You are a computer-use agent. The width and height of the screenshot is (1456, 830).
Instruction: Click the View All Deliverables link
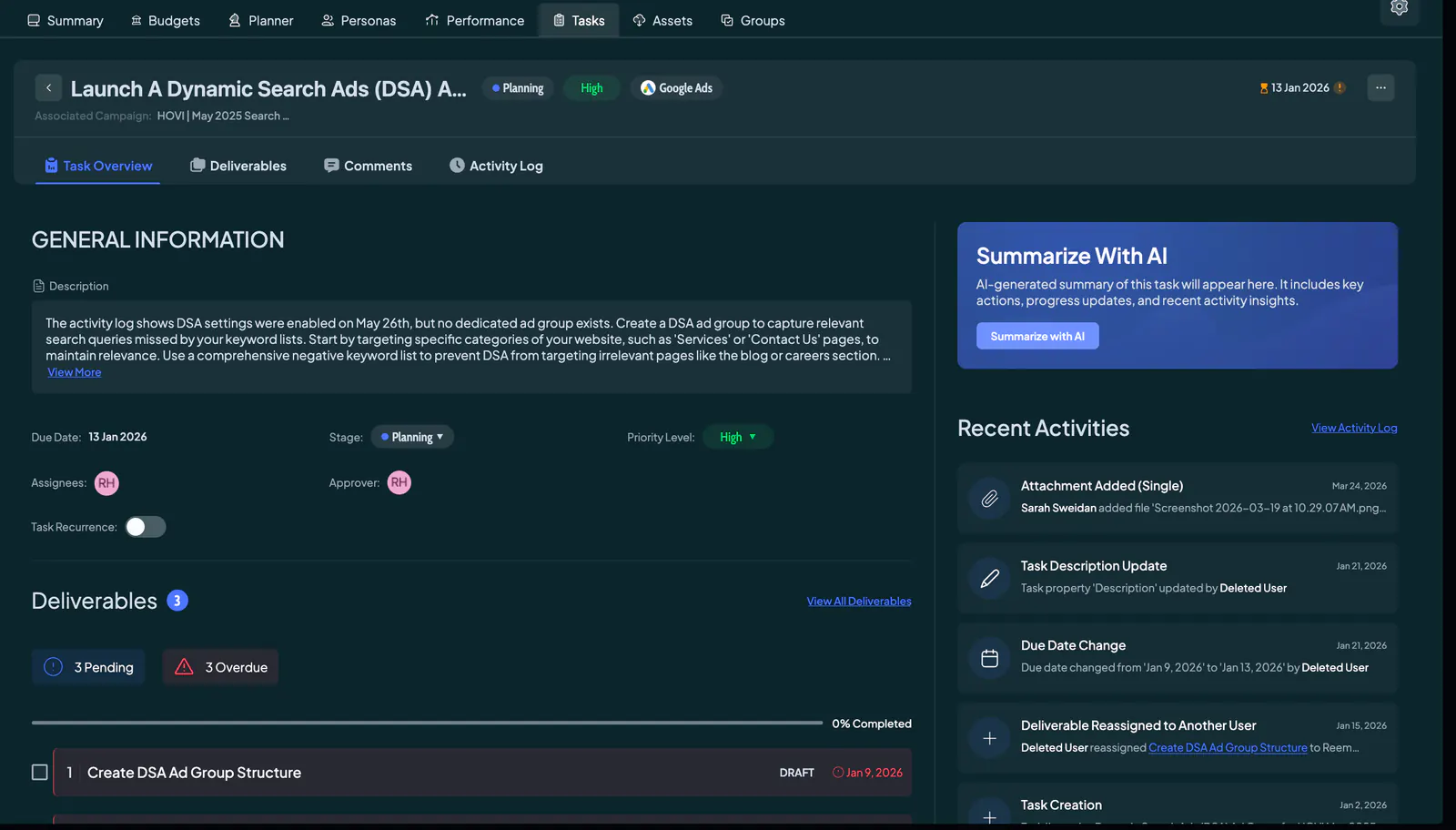[x=859, y=602]
